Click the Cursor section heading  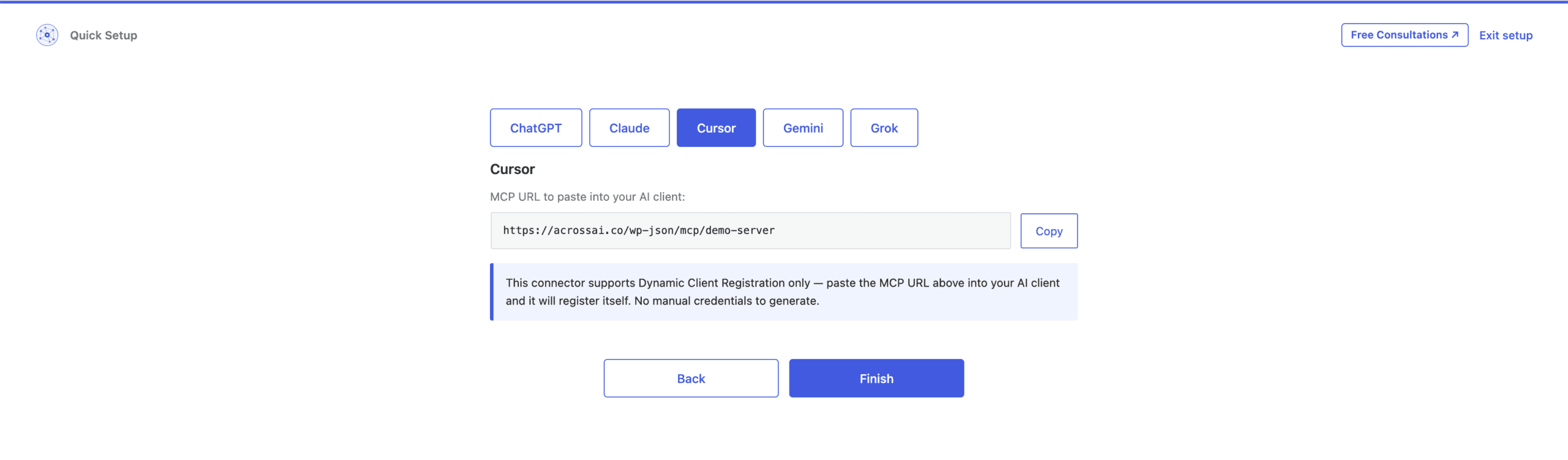[x=513, y=169]
